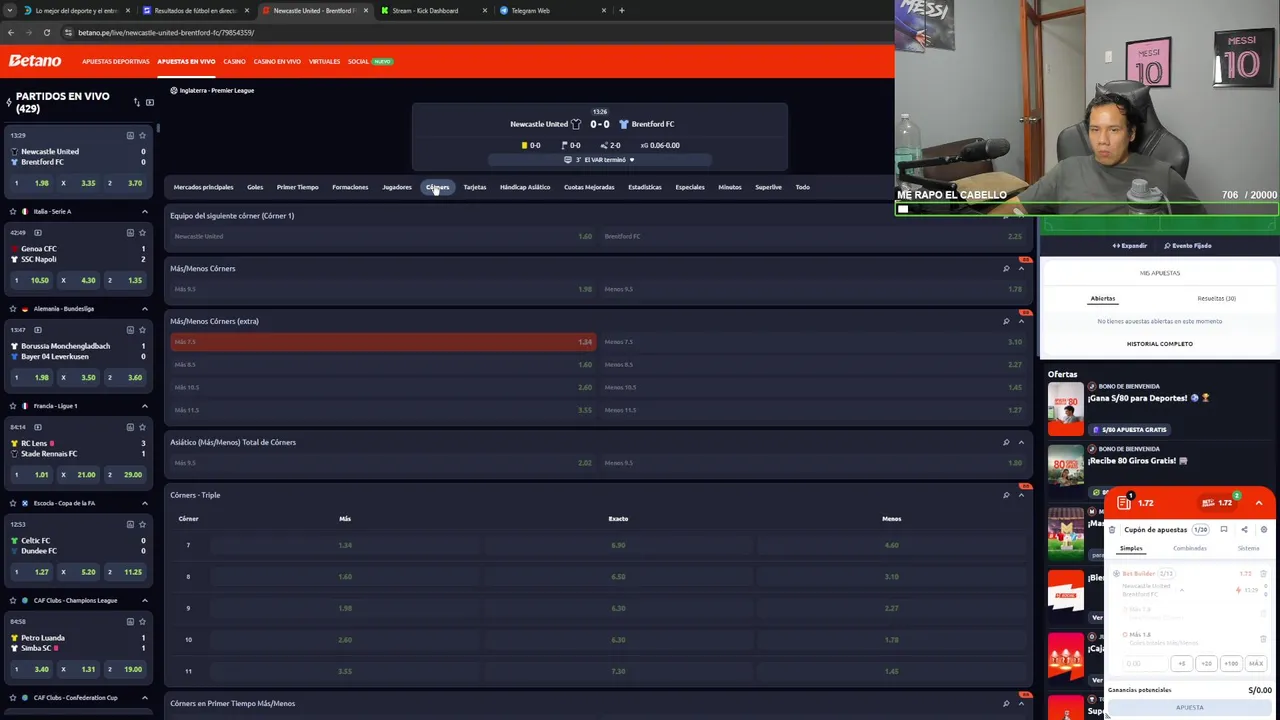Image resolution: width=1280 pixels, height=720 pixels.
Task: Click the bookmark icon in Cupón de apuestas
Action: pos(1224,530)
